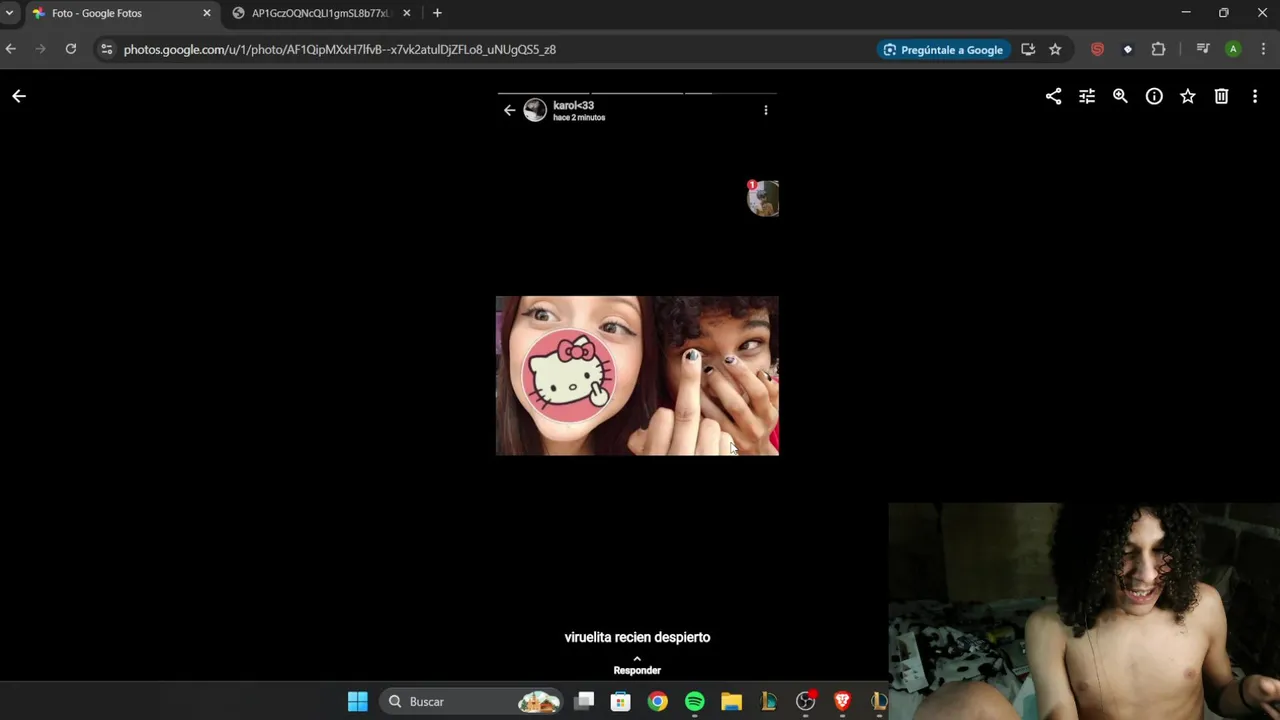Reload the current page
1280x720 pixels.
click(71, 49)
